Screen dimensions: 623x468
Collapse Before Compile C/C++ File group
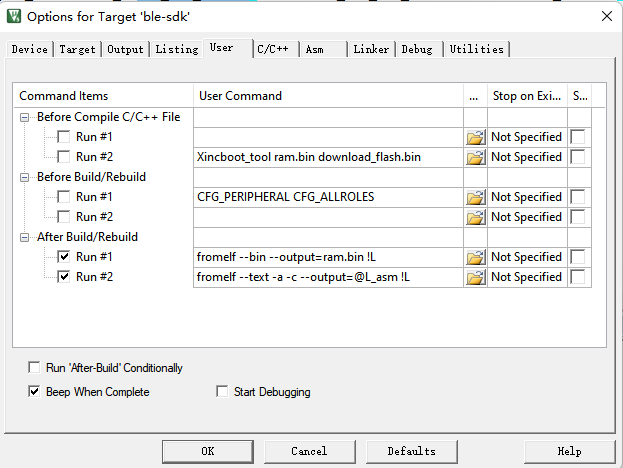pyautogui.click(x=25, y=117)
